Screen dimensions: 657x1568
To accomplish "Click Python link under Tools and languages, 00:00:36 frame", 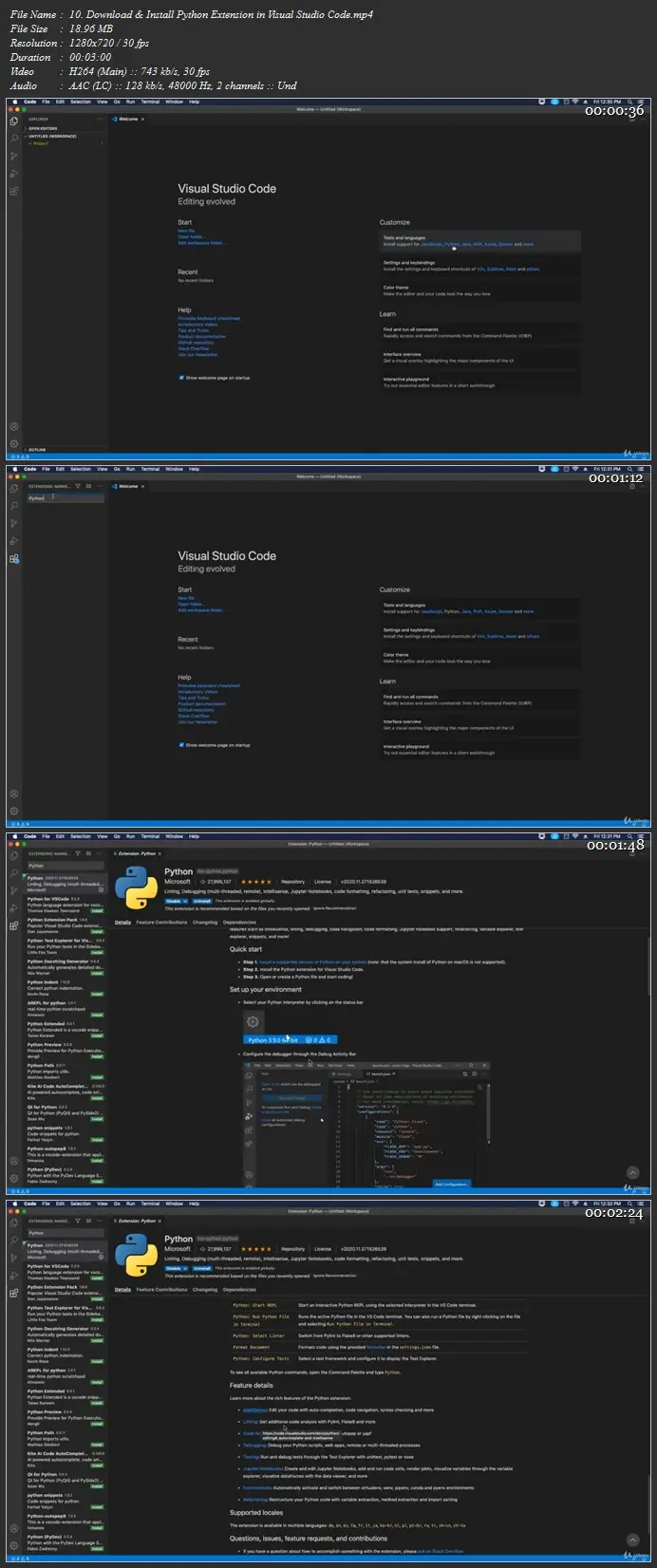I will click(451, 244).
